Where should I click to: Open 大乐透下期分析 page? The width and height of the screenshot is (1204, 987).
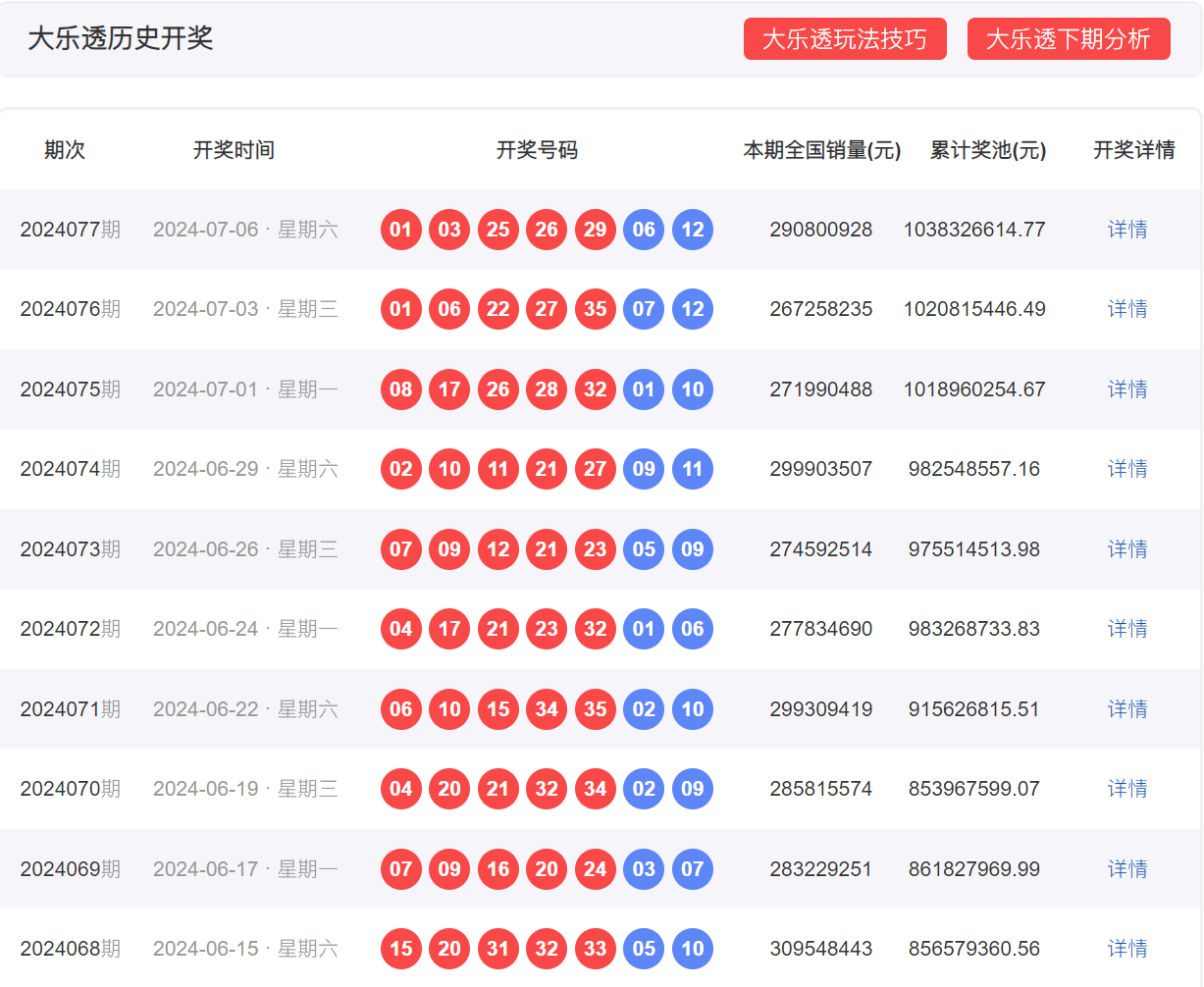(1069, 39)
